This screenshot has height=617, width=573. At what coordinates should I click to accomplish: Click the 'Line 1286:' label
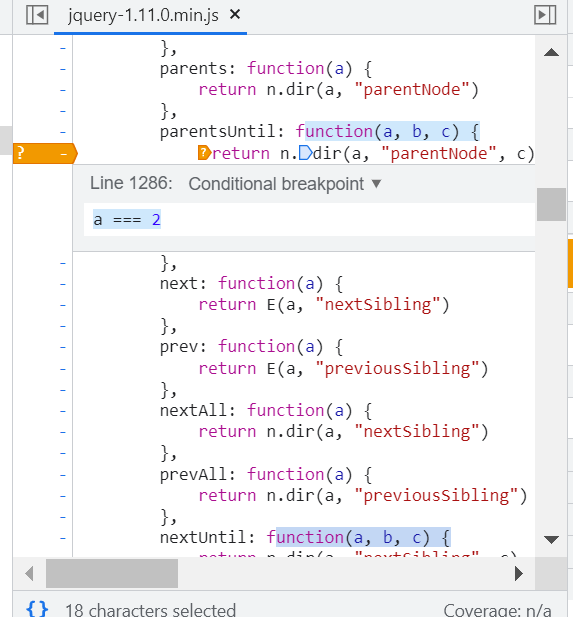tap(131, 183)
